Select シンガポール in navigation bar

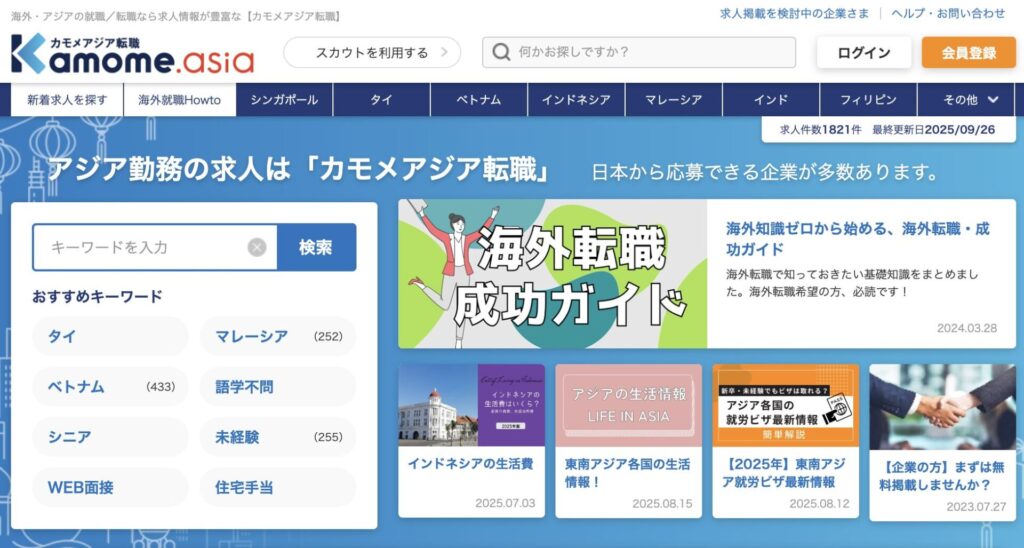(284, 100)
